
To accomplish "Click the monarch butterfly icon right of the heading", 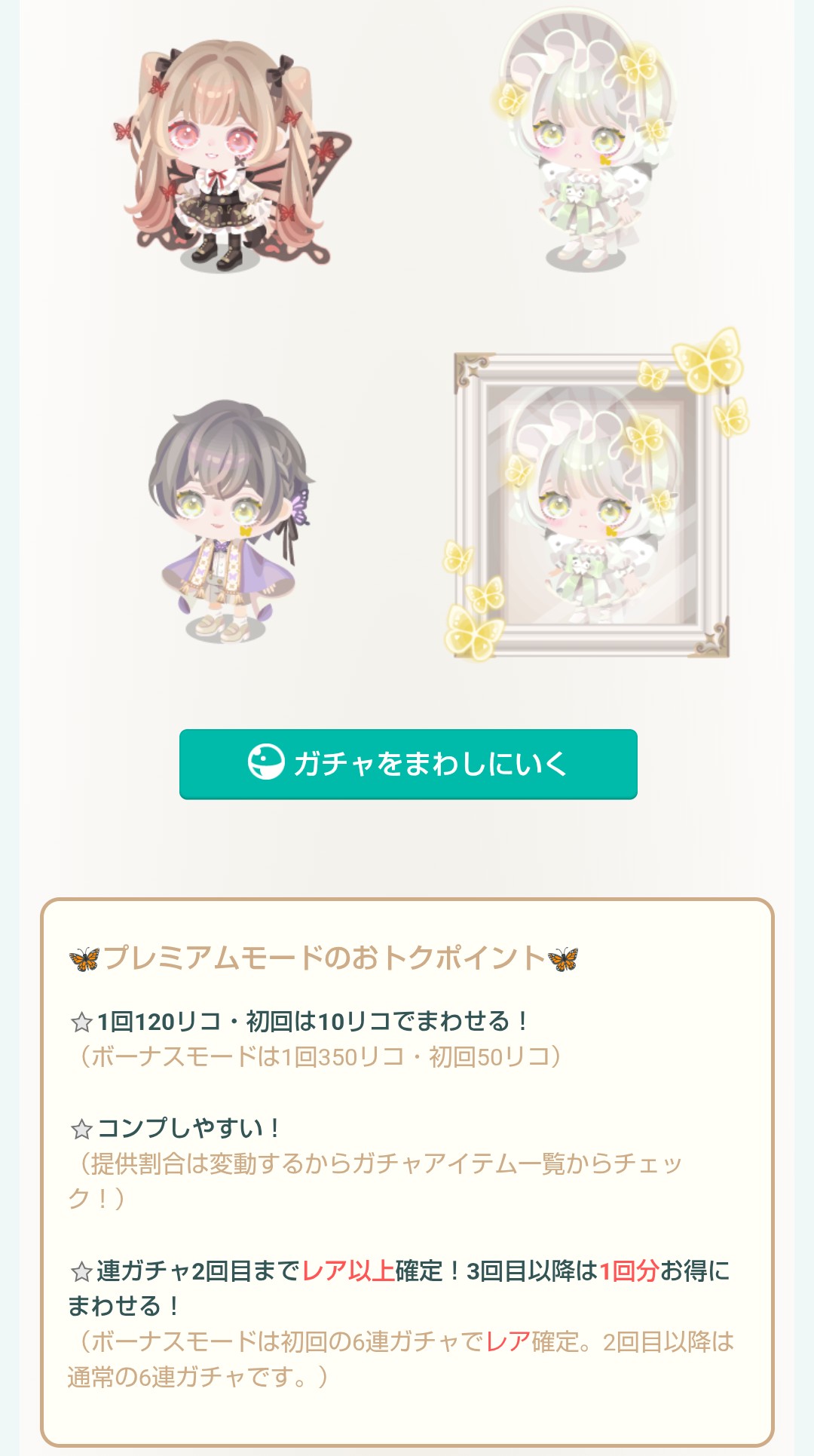I will (x=563, y=959).
